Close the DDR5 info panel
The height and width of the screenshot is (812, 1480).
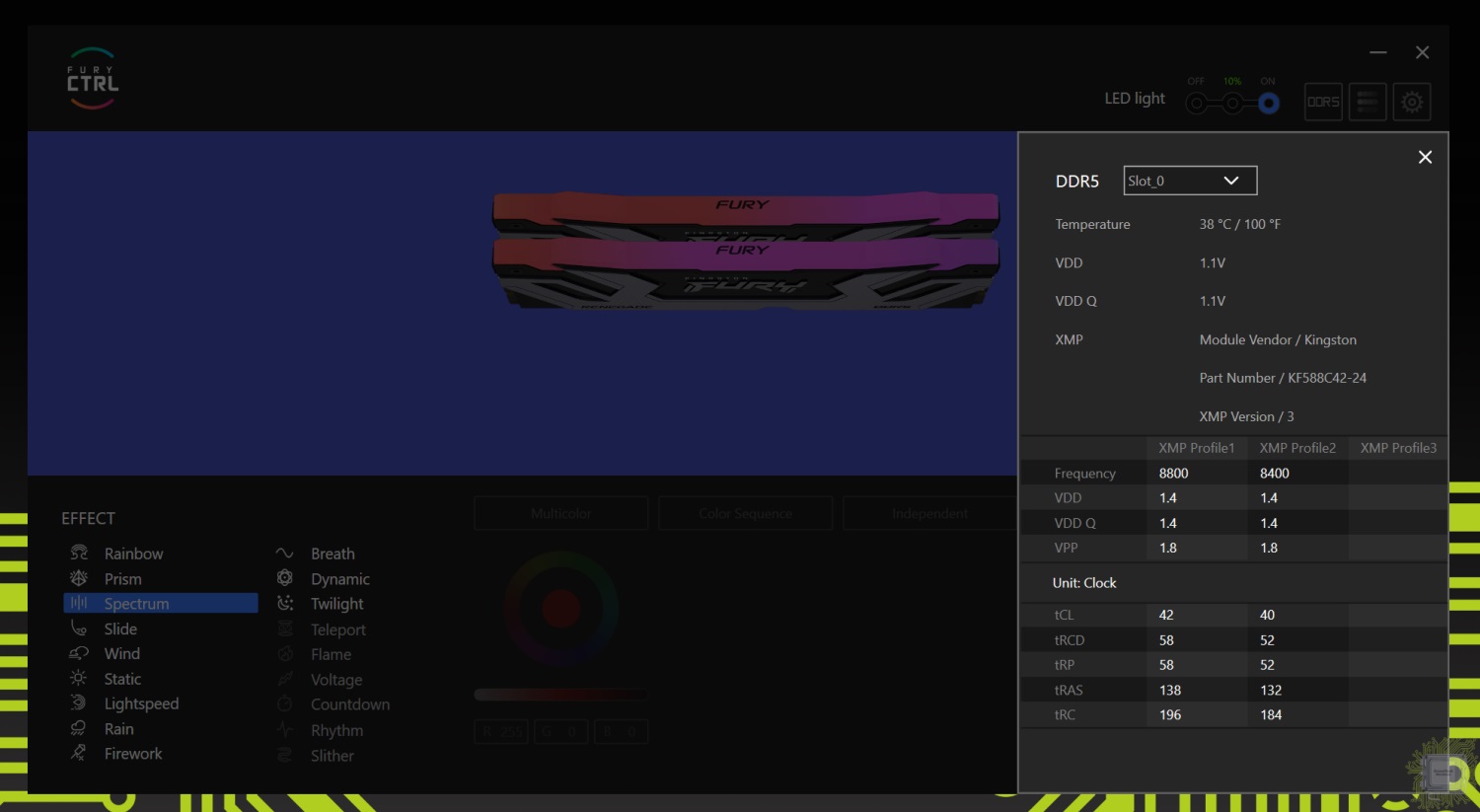[1425, 157]
